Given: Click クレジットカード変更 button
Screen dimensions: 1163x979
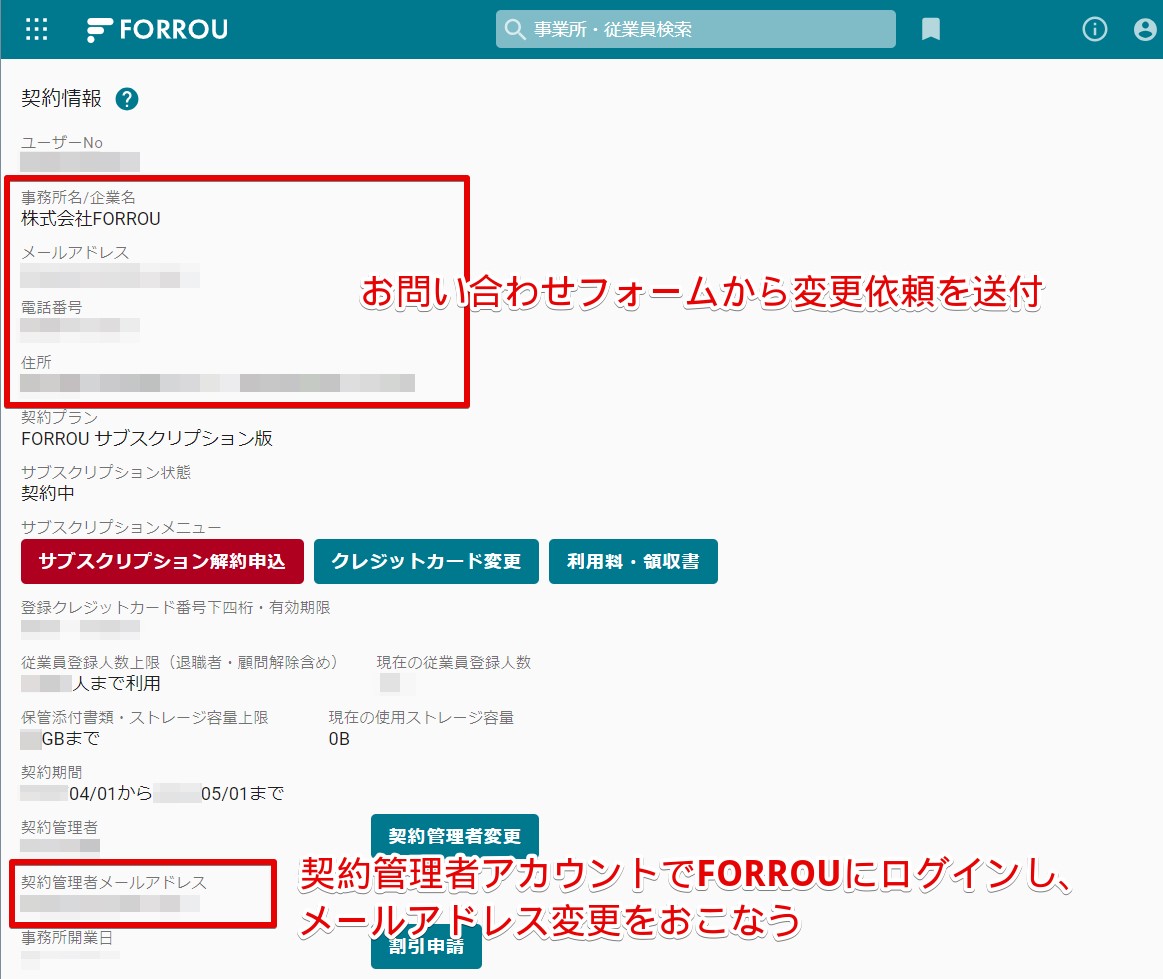Looking at the screenshot, I should (x=426, y=561).
